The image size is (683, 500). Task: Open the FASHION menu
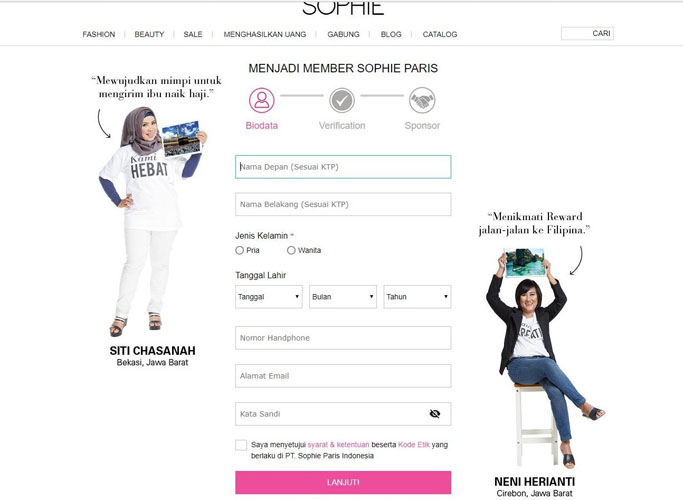[99, 34]
